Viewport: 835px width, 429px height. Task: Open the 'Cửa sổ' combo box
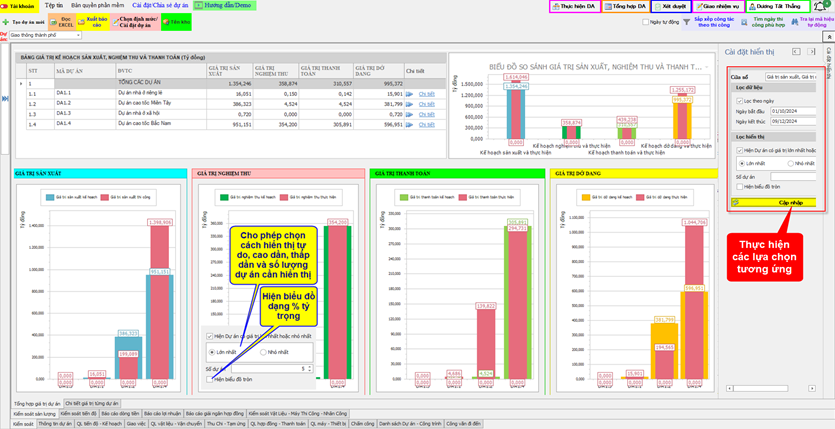click(790, 76)
